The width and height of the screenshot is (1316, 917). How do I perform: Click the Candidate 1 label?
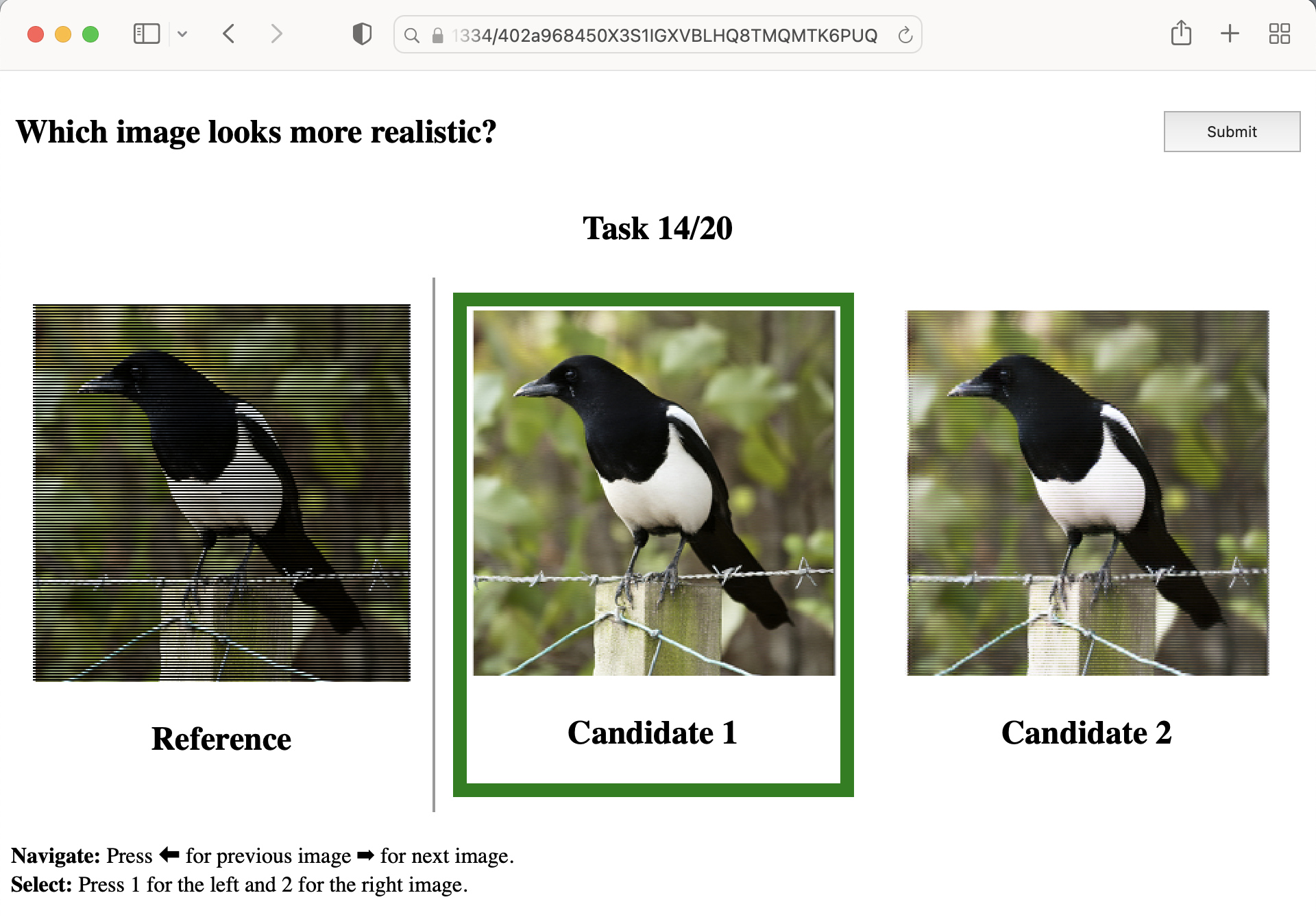pyautogui.click(x=653, y=733)
